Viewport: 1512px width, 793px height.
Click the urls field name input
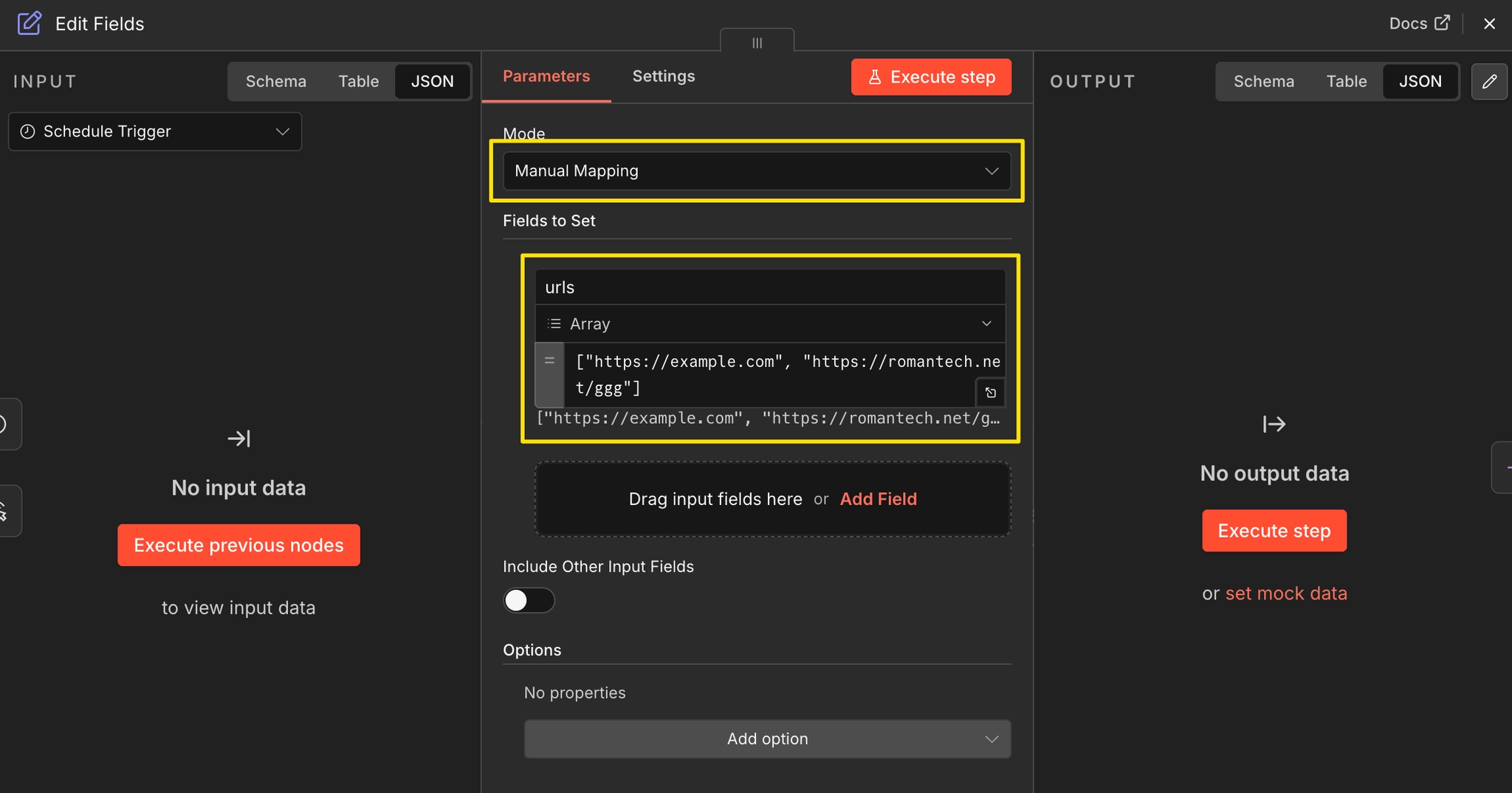click(770, 287)
